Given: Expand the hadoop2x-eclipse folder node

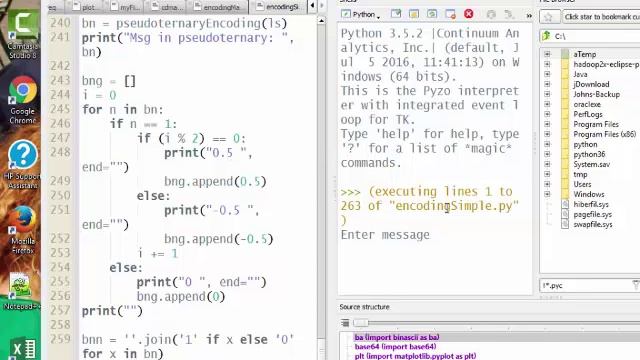Looking at the screenshot, I should 547,64.
